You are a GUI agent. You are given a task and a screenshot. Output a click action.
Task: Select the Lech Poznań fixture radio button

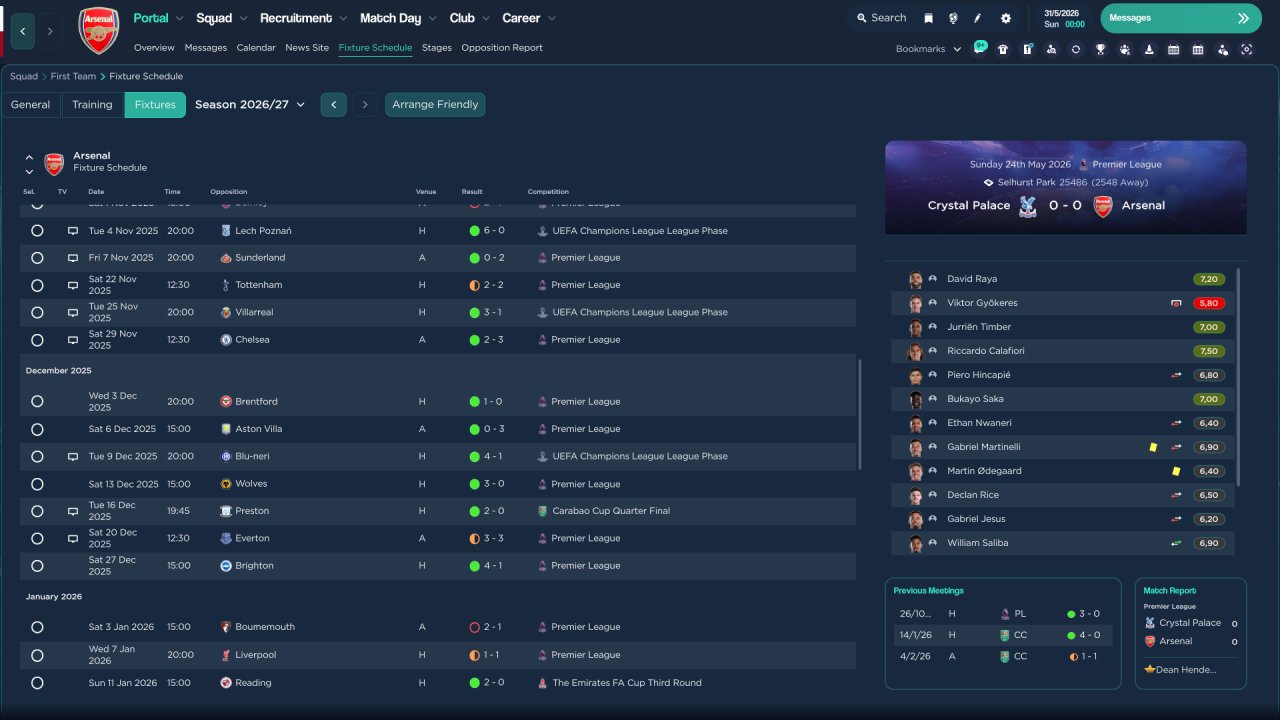(x=37, y=230)
